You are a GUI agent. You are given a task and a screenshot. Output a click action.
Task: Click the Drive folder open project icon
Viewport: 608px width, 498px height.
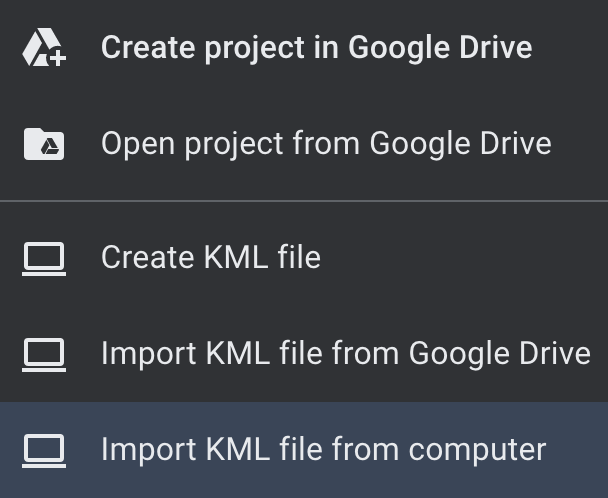point(44,144)
